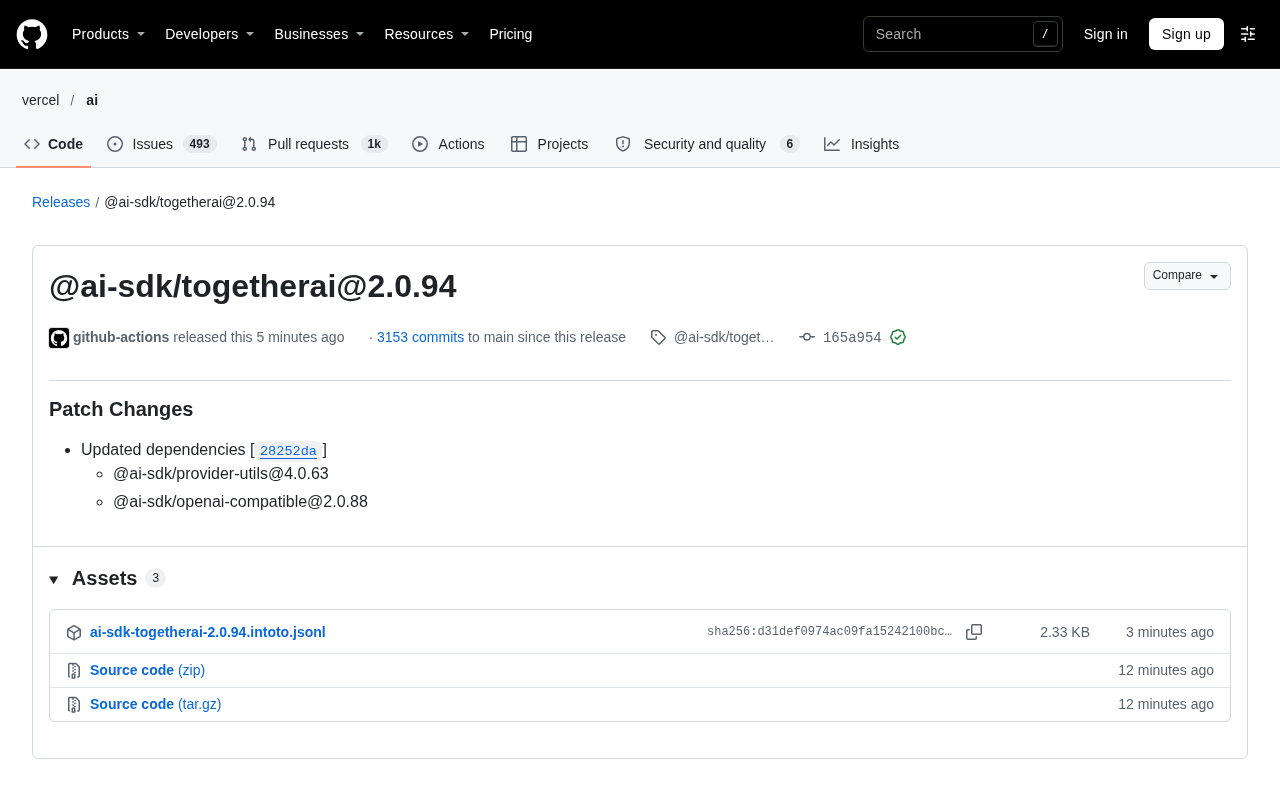Expand the Products menu
Screen dimensions: 1280x800
pos(109,34)
